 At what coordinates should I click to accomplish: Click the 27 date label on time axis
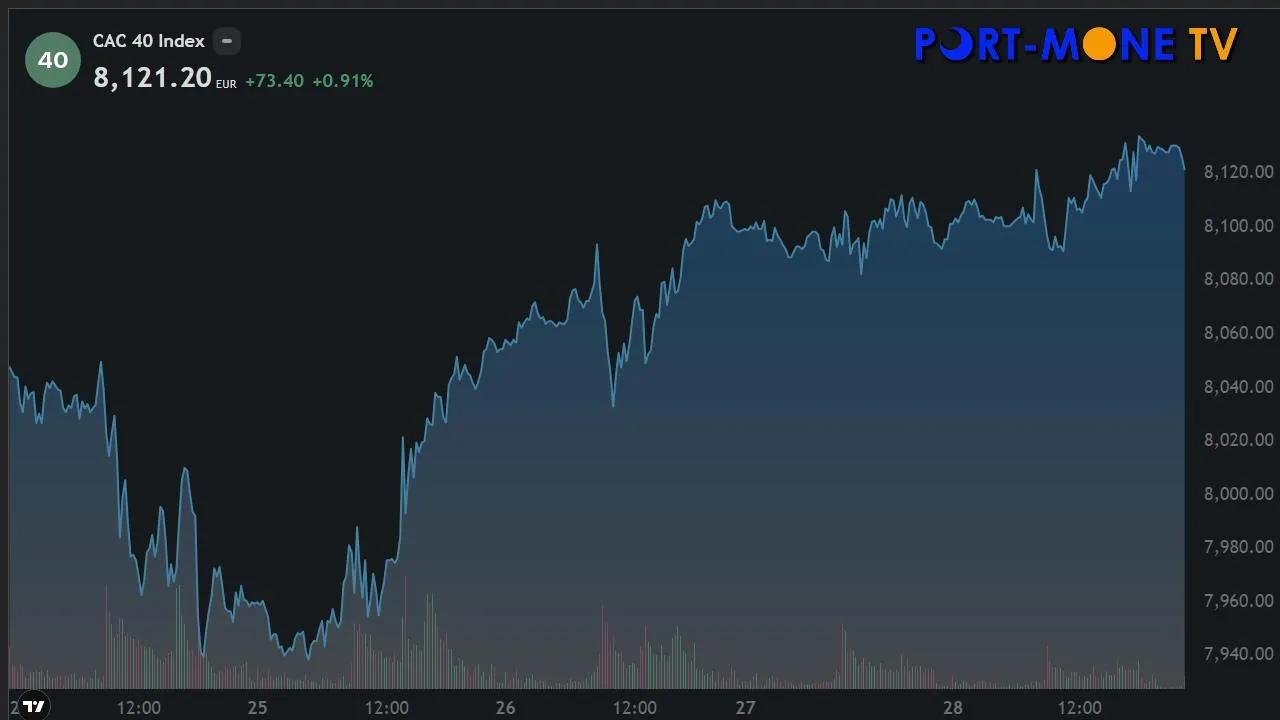745,707
